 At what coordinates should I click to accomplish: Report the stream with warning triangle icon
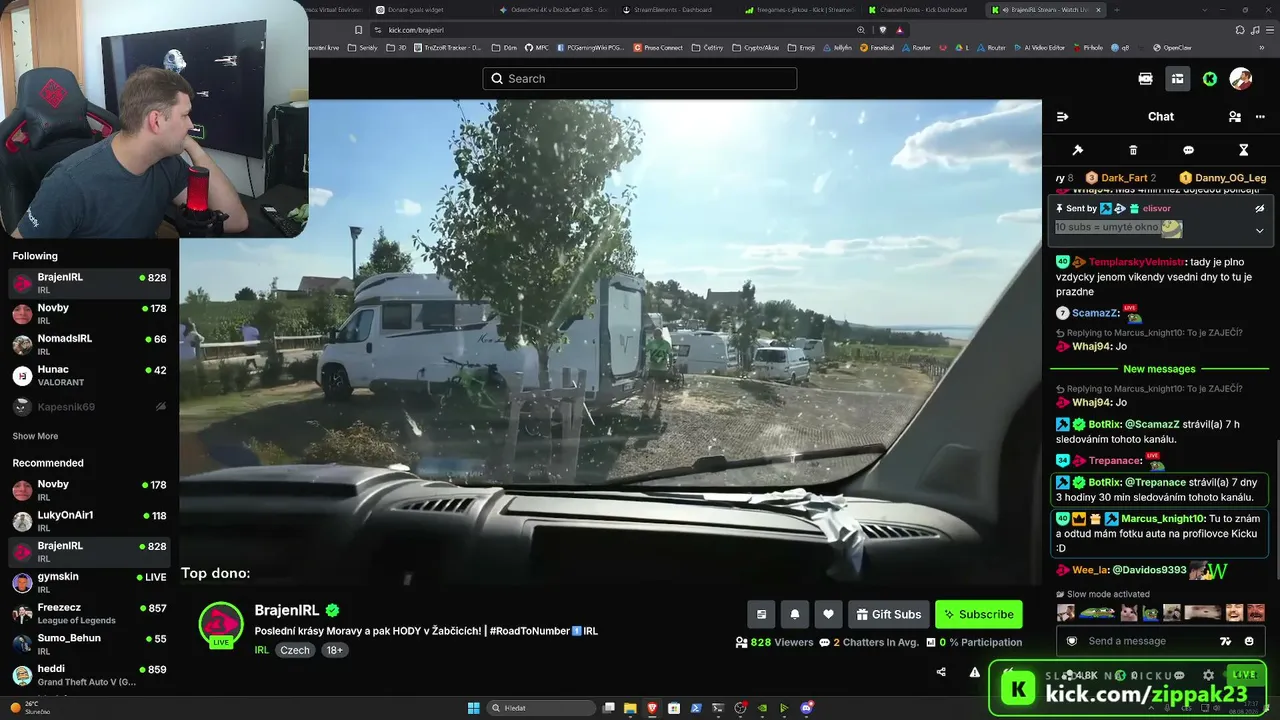975,672
